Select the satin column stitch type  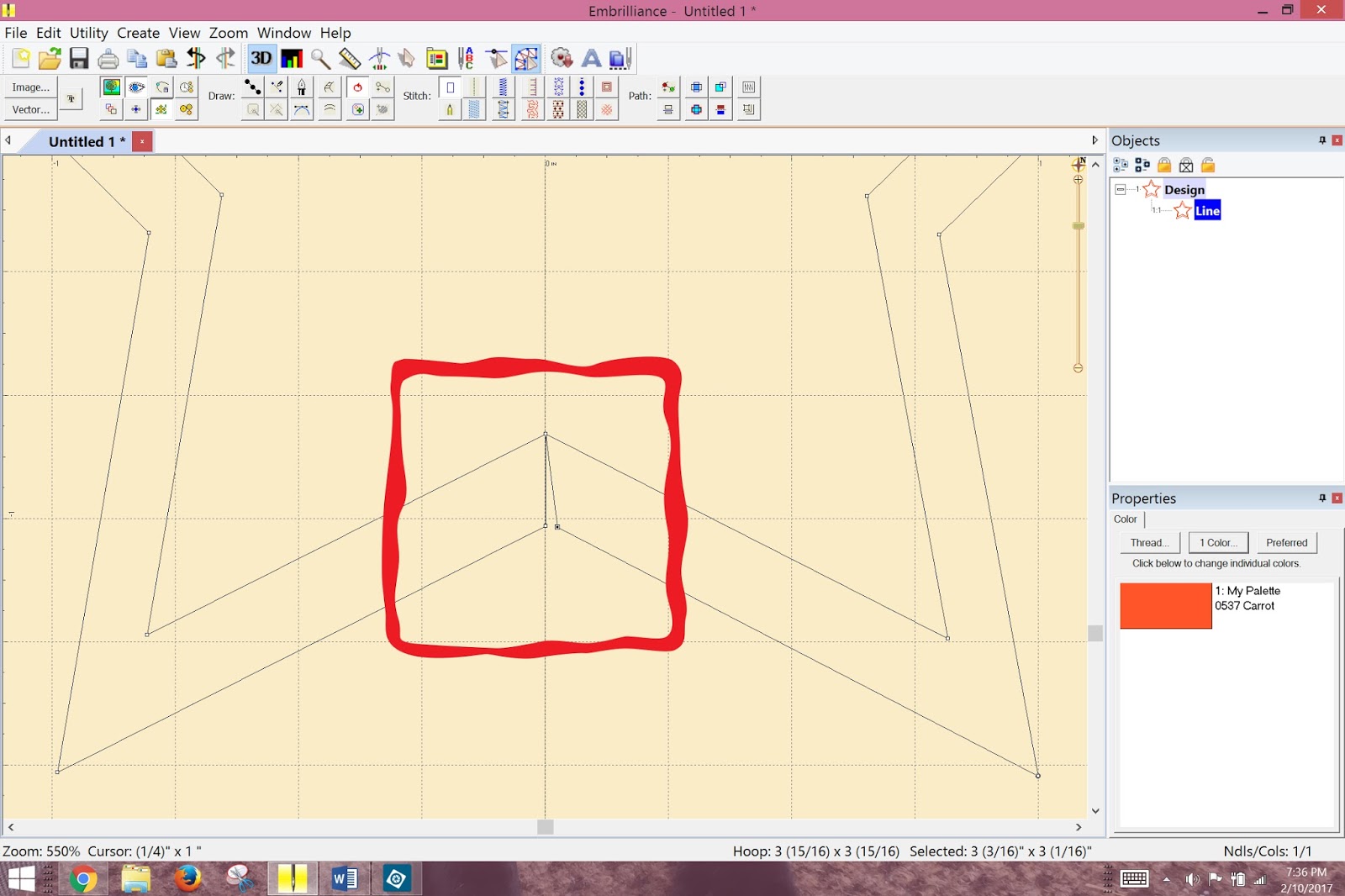[503, 87]
